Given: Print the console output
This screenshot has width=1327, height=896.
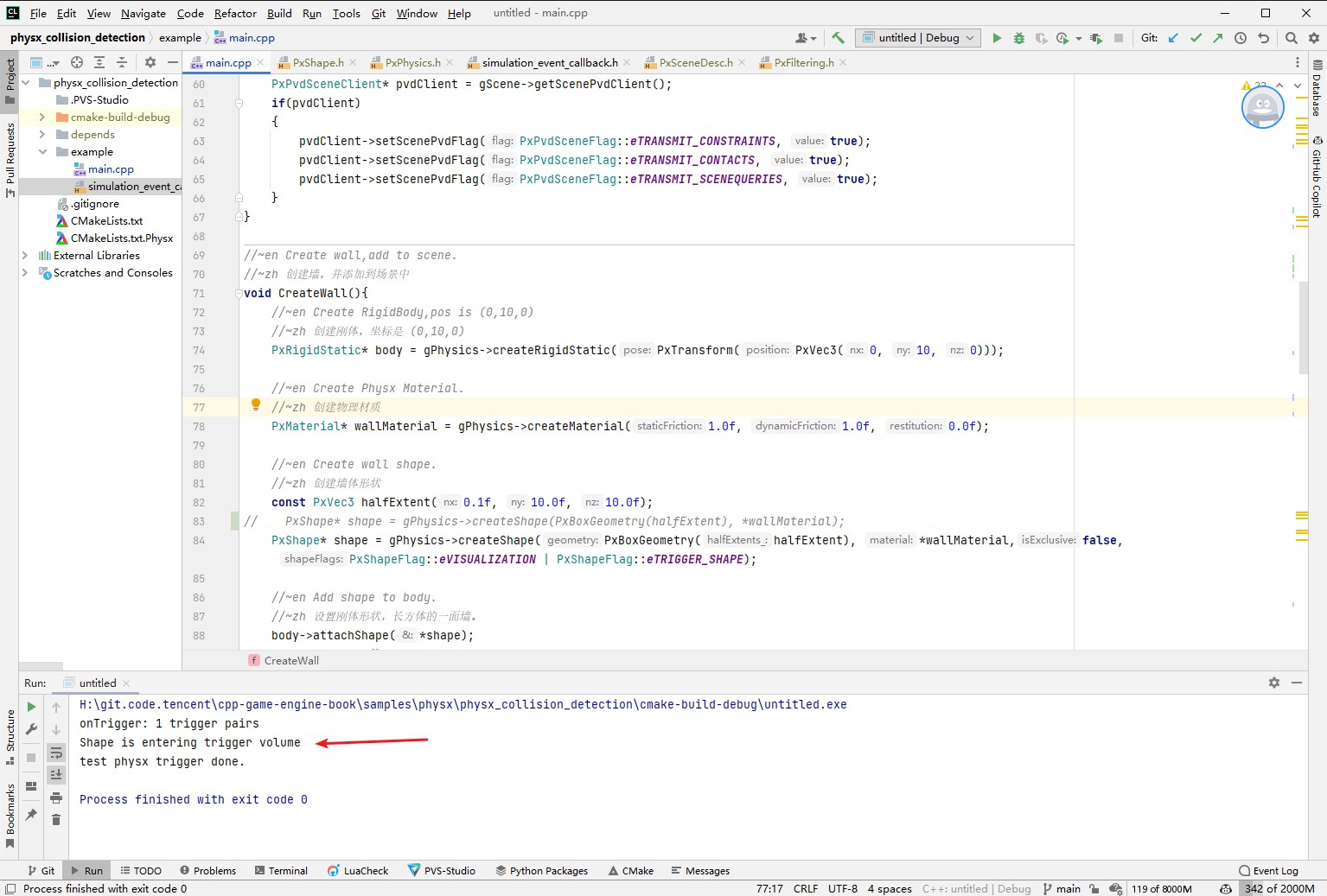Looking at the screenshot, I should (56, 797).
